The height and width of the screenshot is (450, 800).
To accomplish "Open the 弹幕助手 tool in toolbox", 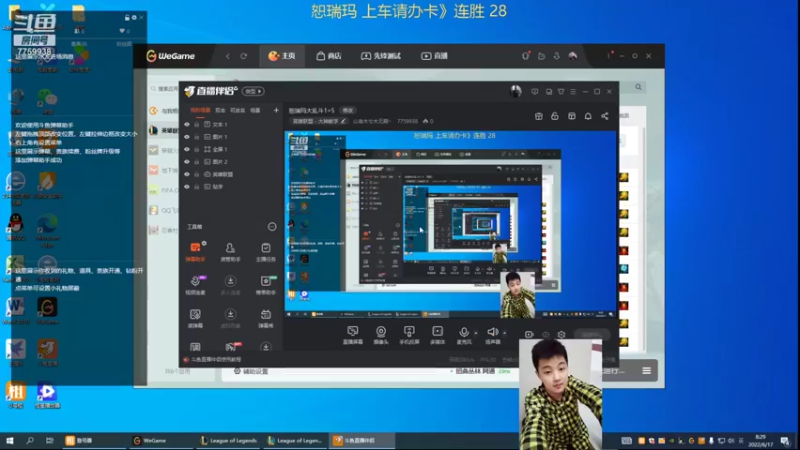I will click(195, 252).
